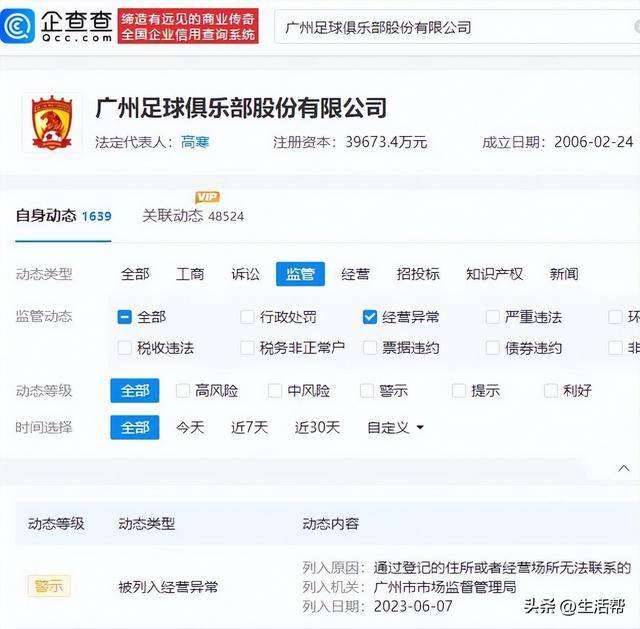The image size is (640, 629).
Task: Toggle the 全部 checkbox under 监管动态
Action: 124,317
